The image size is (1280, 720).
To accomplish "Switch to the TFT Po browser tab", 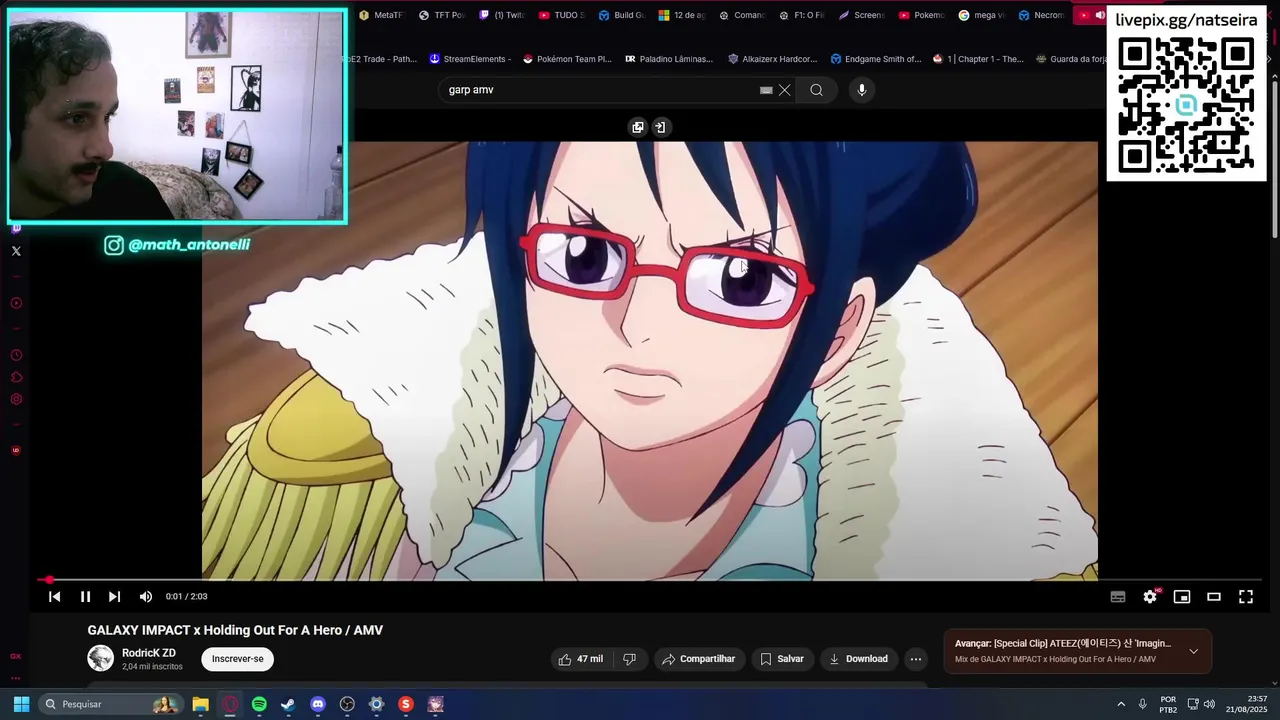I will 441,15.
